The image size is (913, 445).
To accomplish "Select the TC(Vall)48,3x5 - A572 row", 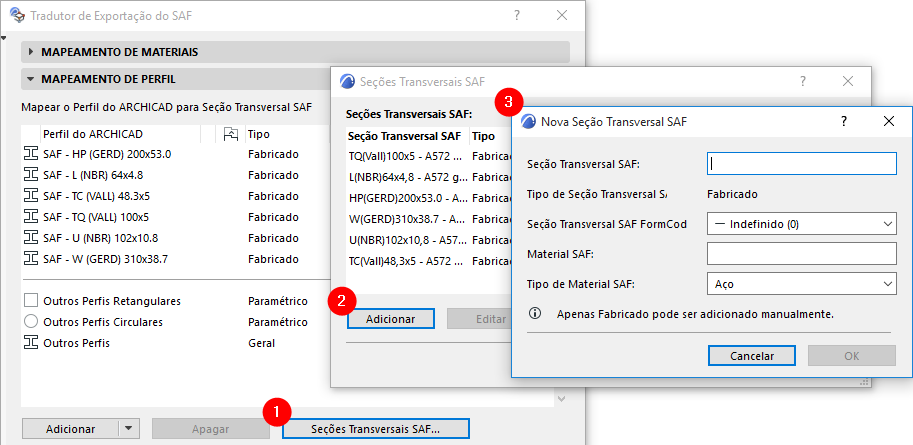I will (428, 260).
